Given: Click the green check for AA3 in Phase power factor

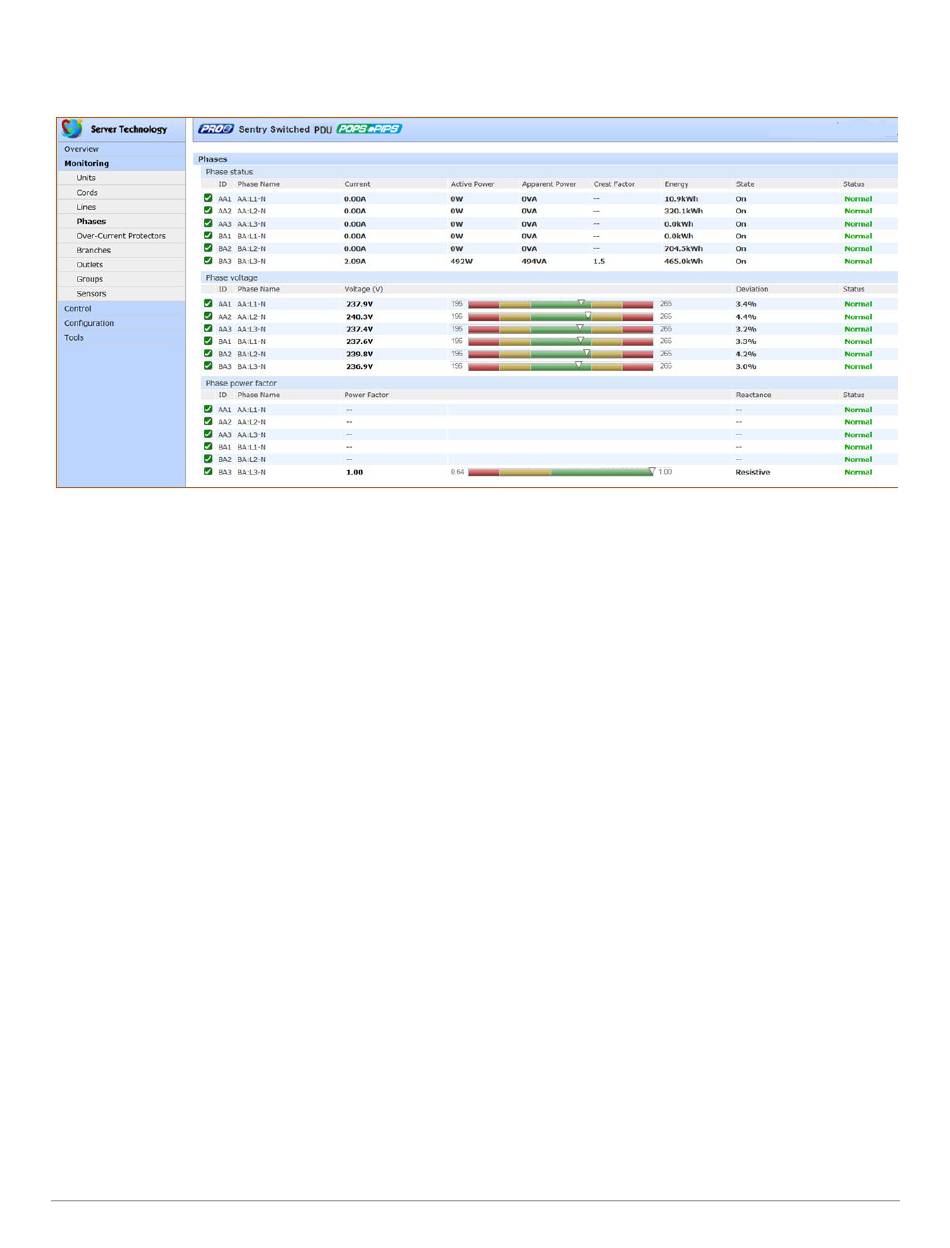Looking at the screenshot, I should tap(208, 434).
